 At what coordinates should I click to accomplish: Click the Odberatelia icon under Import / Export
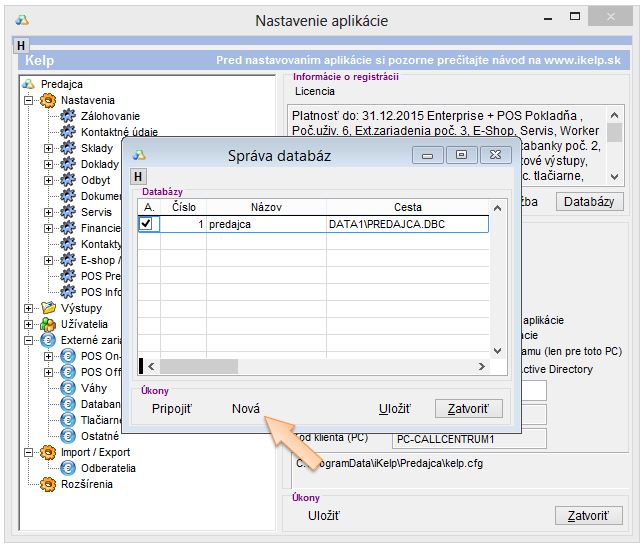pos(68,468)
